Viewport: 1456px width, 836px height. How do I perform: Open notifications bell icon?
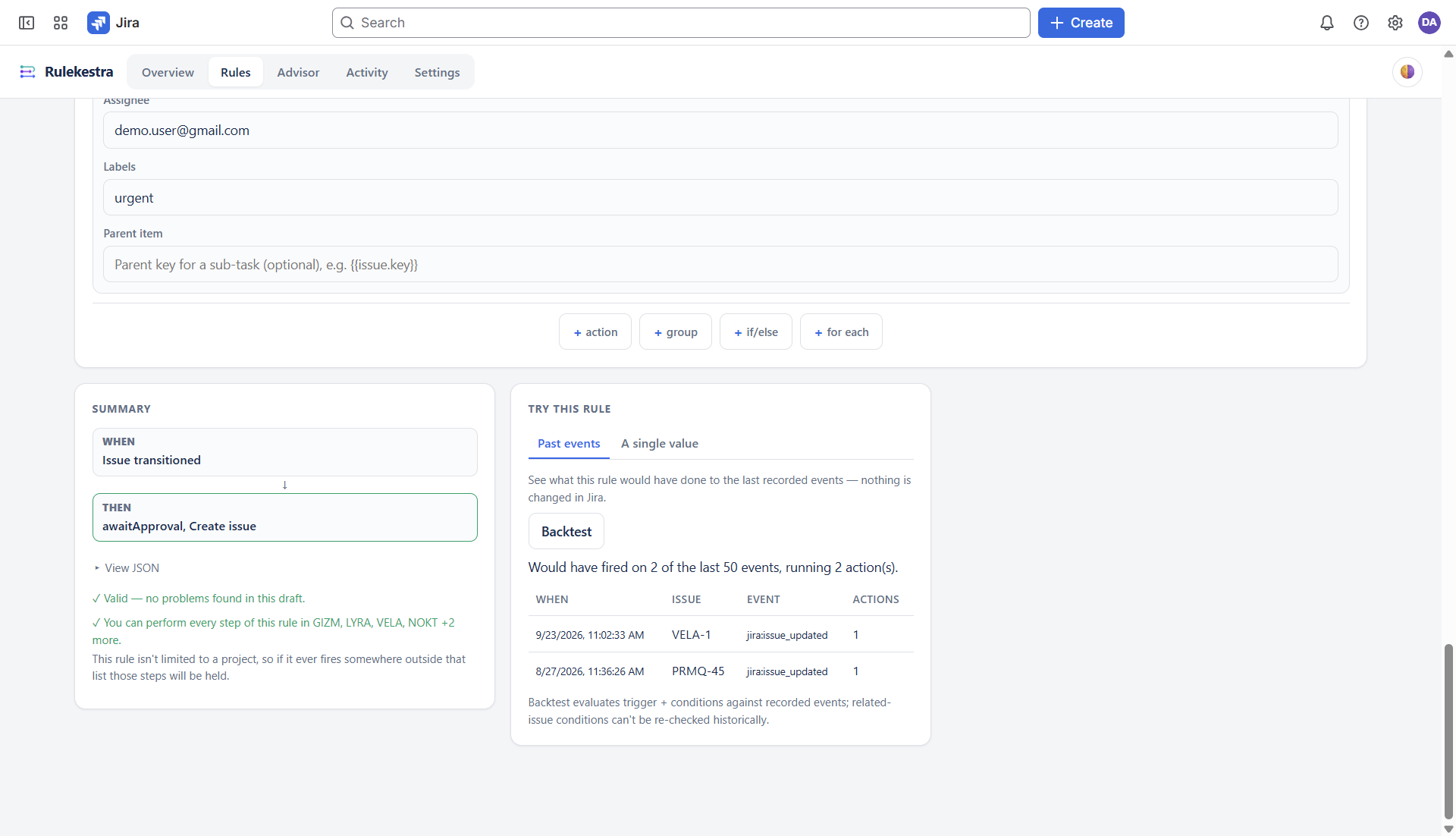[x=1327, y=23]
